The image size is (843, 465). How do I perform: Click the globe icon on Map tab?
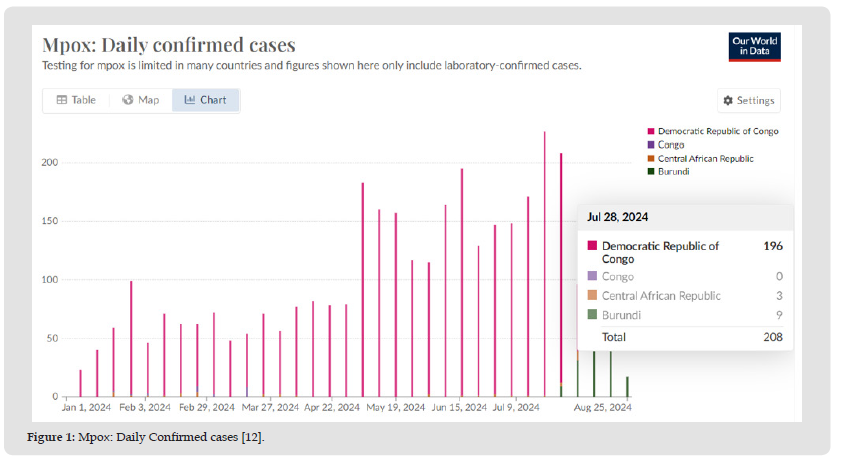[x=128, y=100]
